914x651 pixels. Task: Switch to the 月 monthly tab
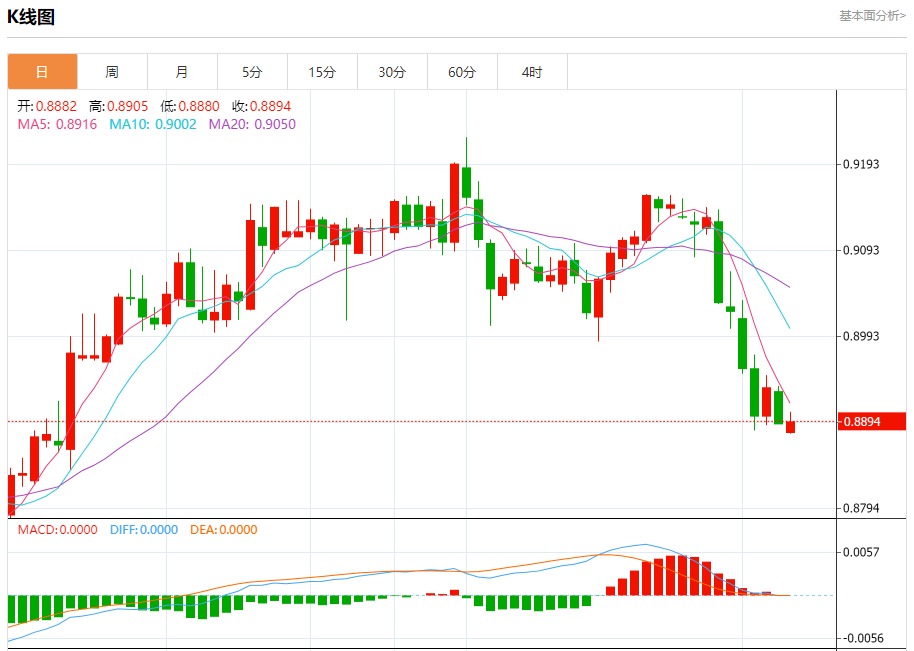pos(182,72)
